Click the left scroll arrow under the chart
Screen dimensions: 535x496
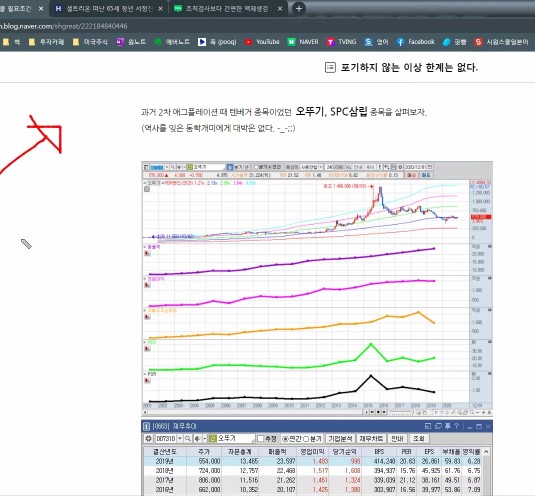click(145, 412)
